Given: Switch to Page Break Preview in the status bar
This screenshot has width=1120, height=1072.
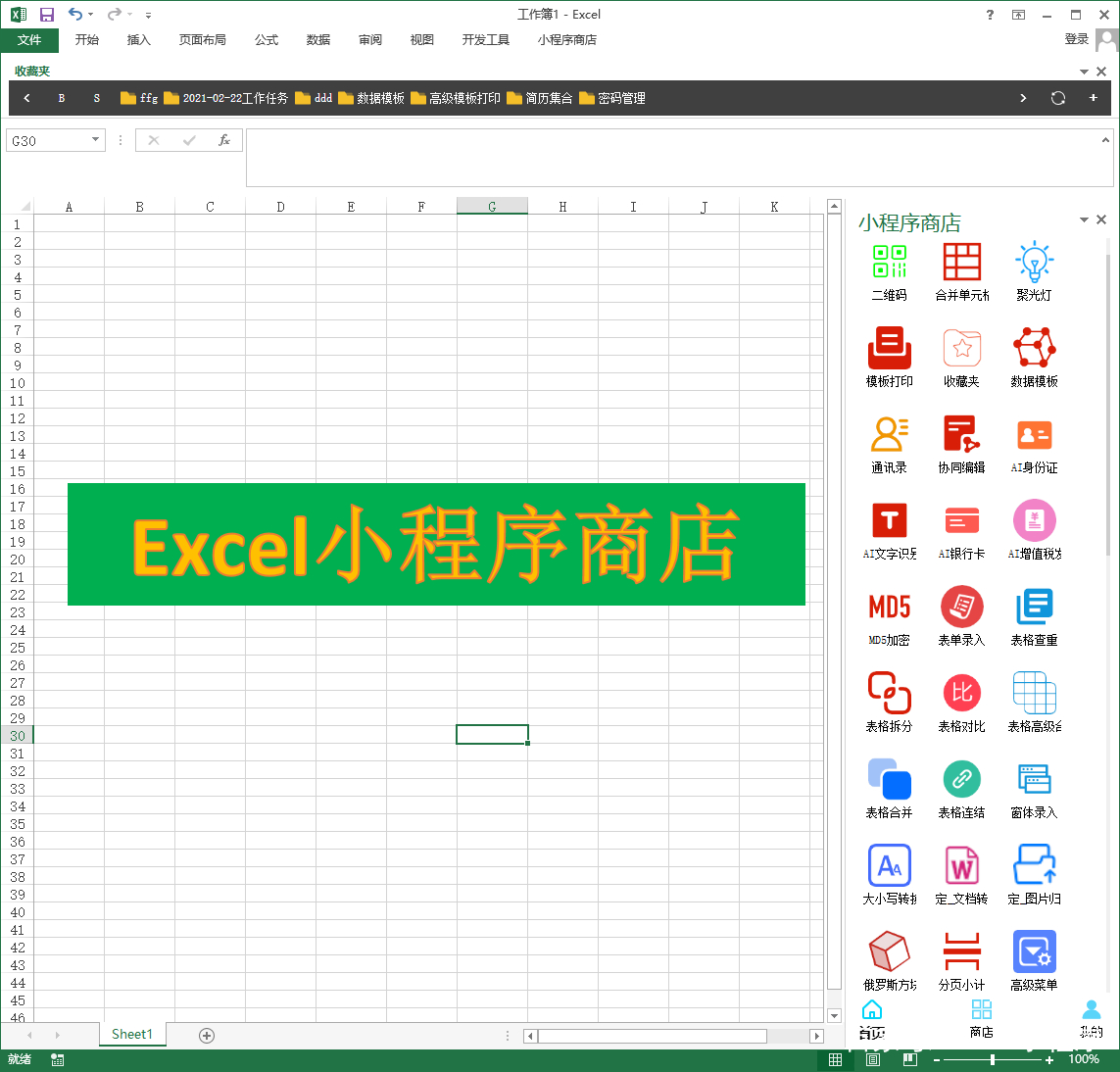Looking at the screenshot, I should [x=909, y=1059].
